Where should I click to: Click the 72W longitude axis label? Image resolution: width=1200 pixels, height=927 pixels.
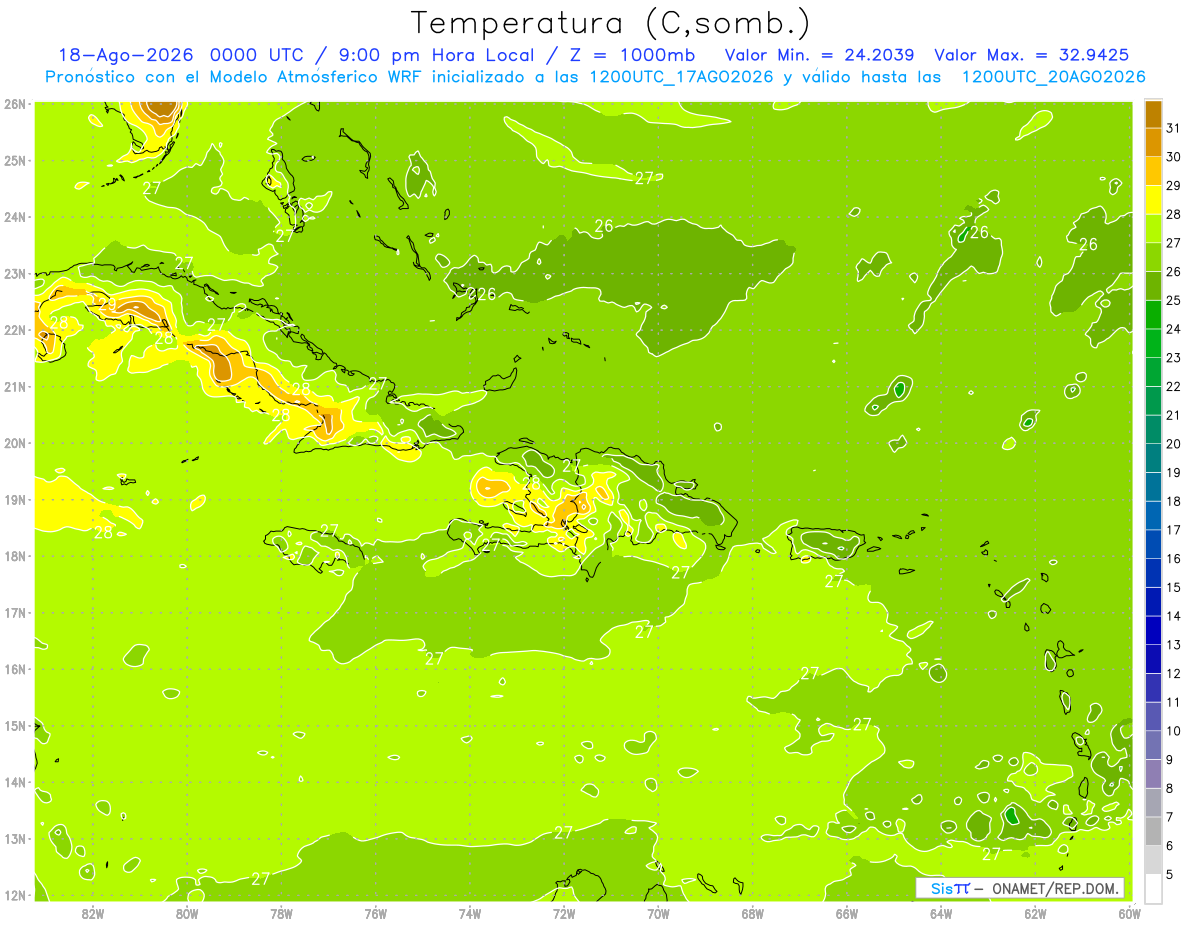[564, 913]
